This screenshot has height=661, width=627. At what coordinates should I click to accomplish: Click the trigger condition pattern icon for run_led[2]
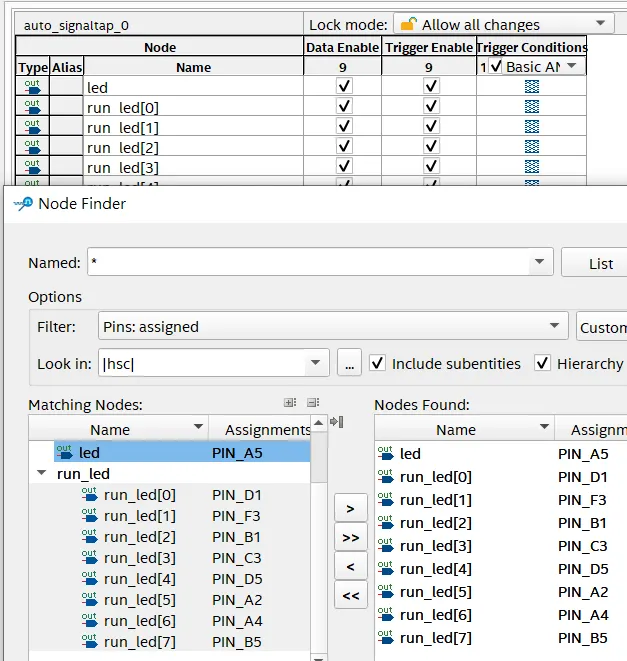[x=532, y=146]
